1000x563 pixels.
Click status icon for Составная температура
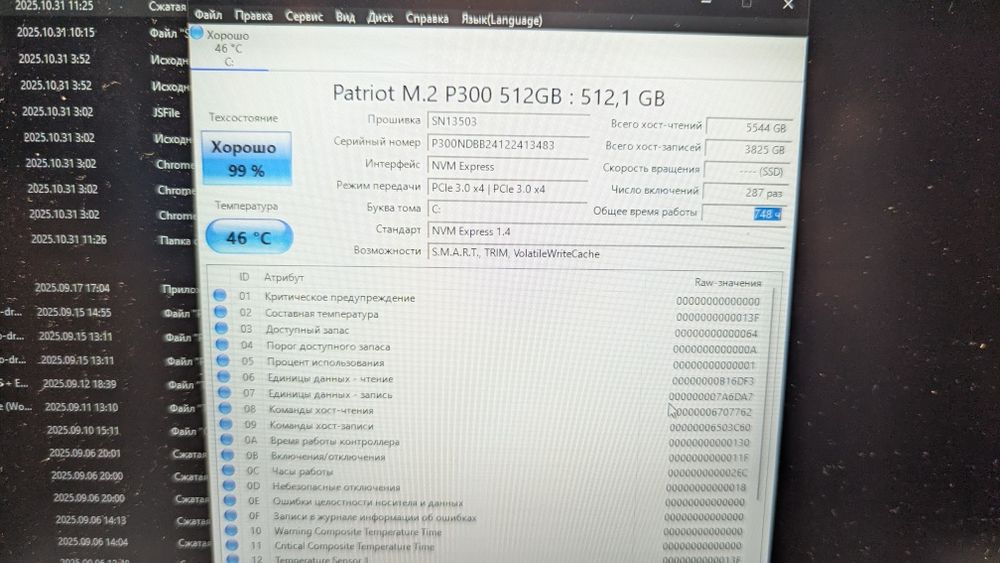220,311
